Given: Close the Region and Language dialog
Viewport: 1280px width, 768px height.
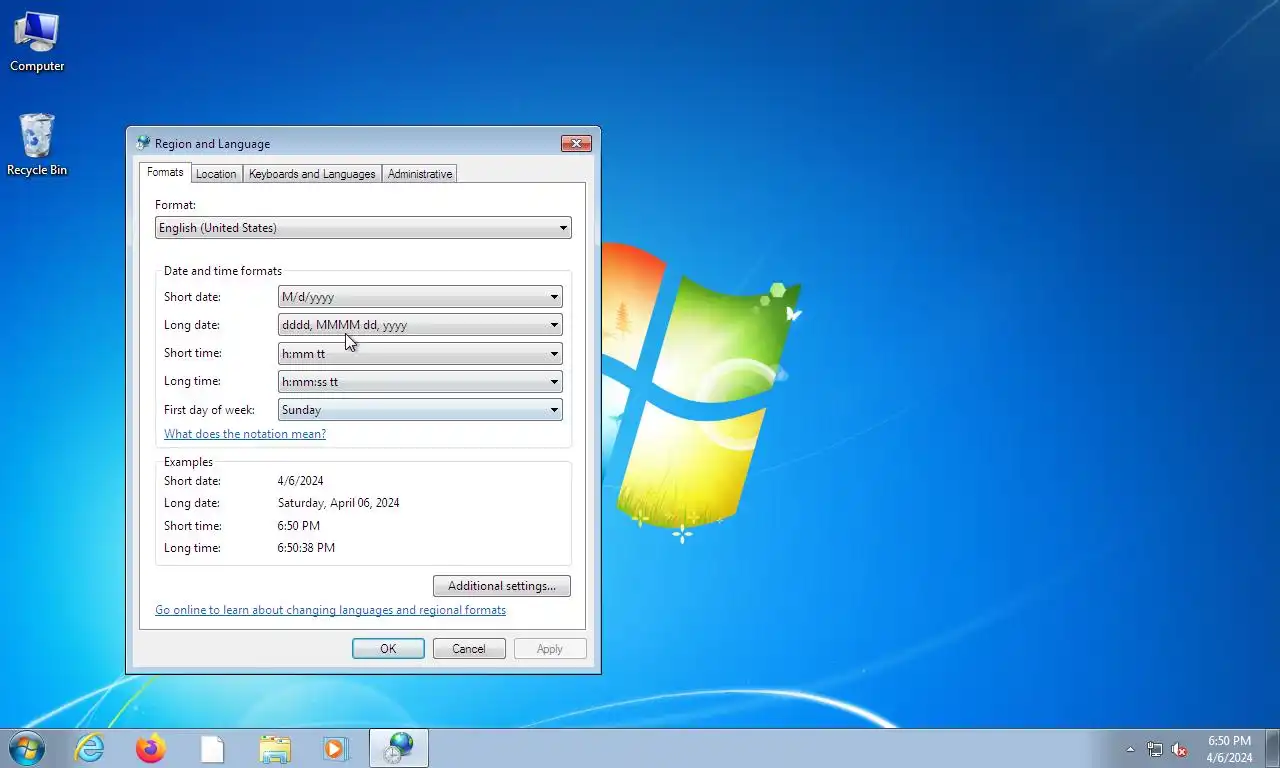Looking at the screenshot, I should 576,144.
